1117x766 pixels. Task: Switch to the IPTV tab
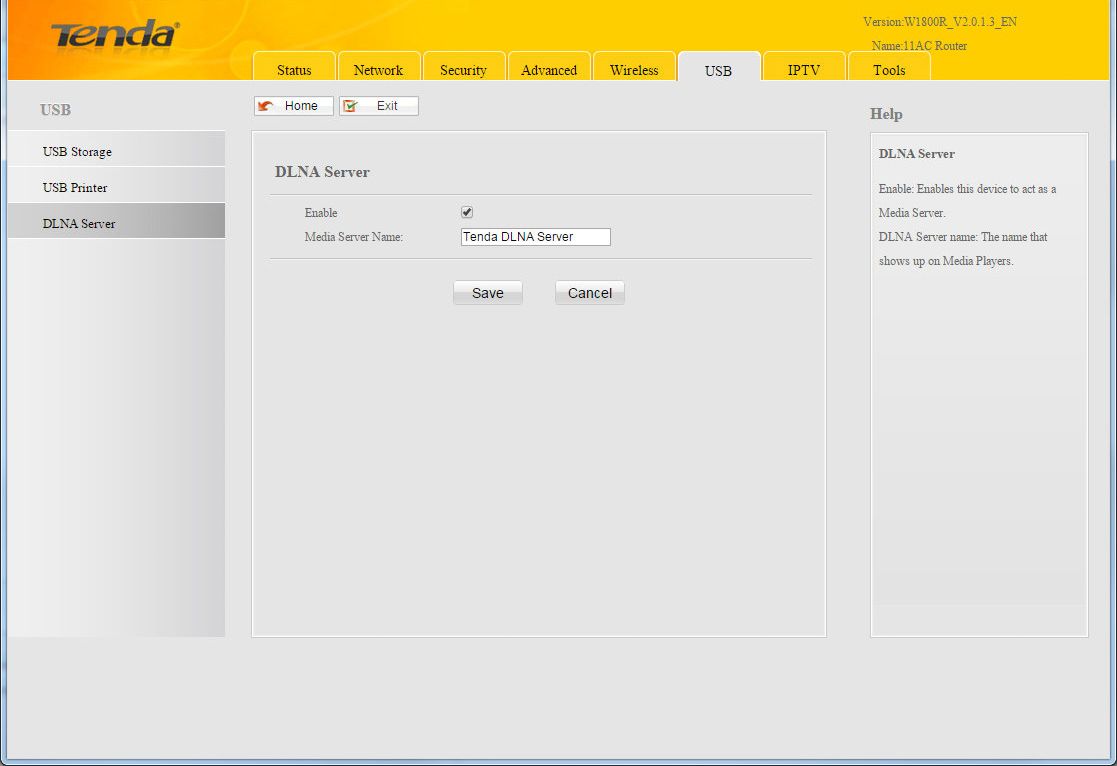(803, 70)
